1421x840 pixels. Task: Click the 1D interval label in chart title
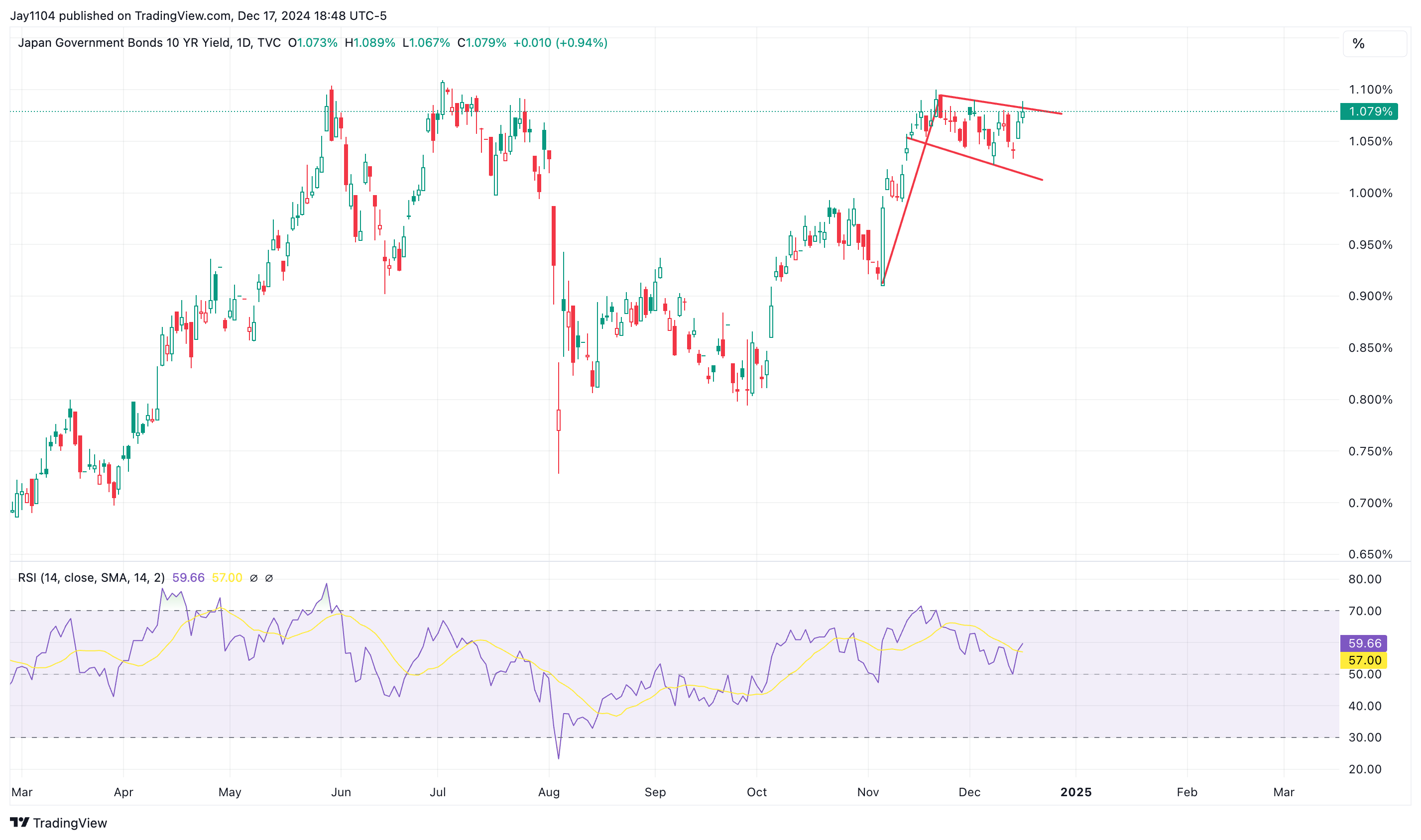[x=243, y=43]
